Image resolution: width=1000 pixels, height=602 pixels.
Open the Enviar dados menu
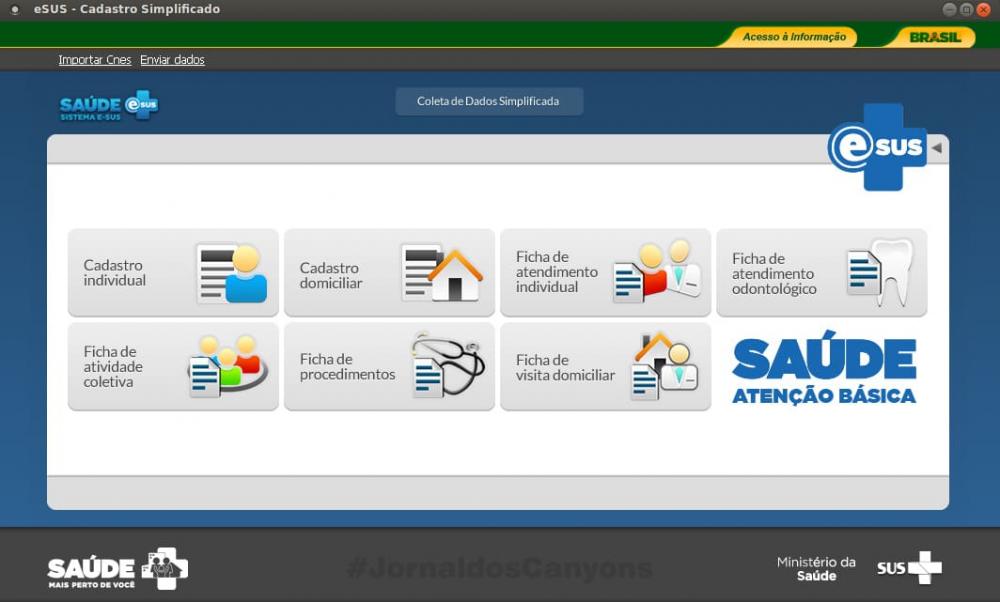(x=172, y=60)
